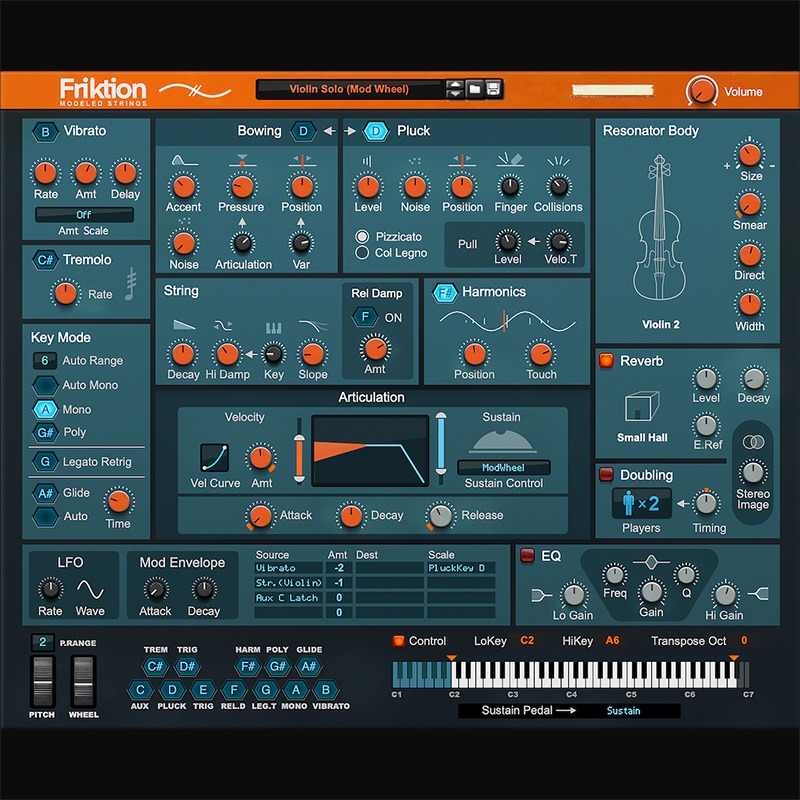This screenshot has width=800, height=800.
Task: Click the F REL.D hexagon keyswitch
Action: click(x=234, y=690)
